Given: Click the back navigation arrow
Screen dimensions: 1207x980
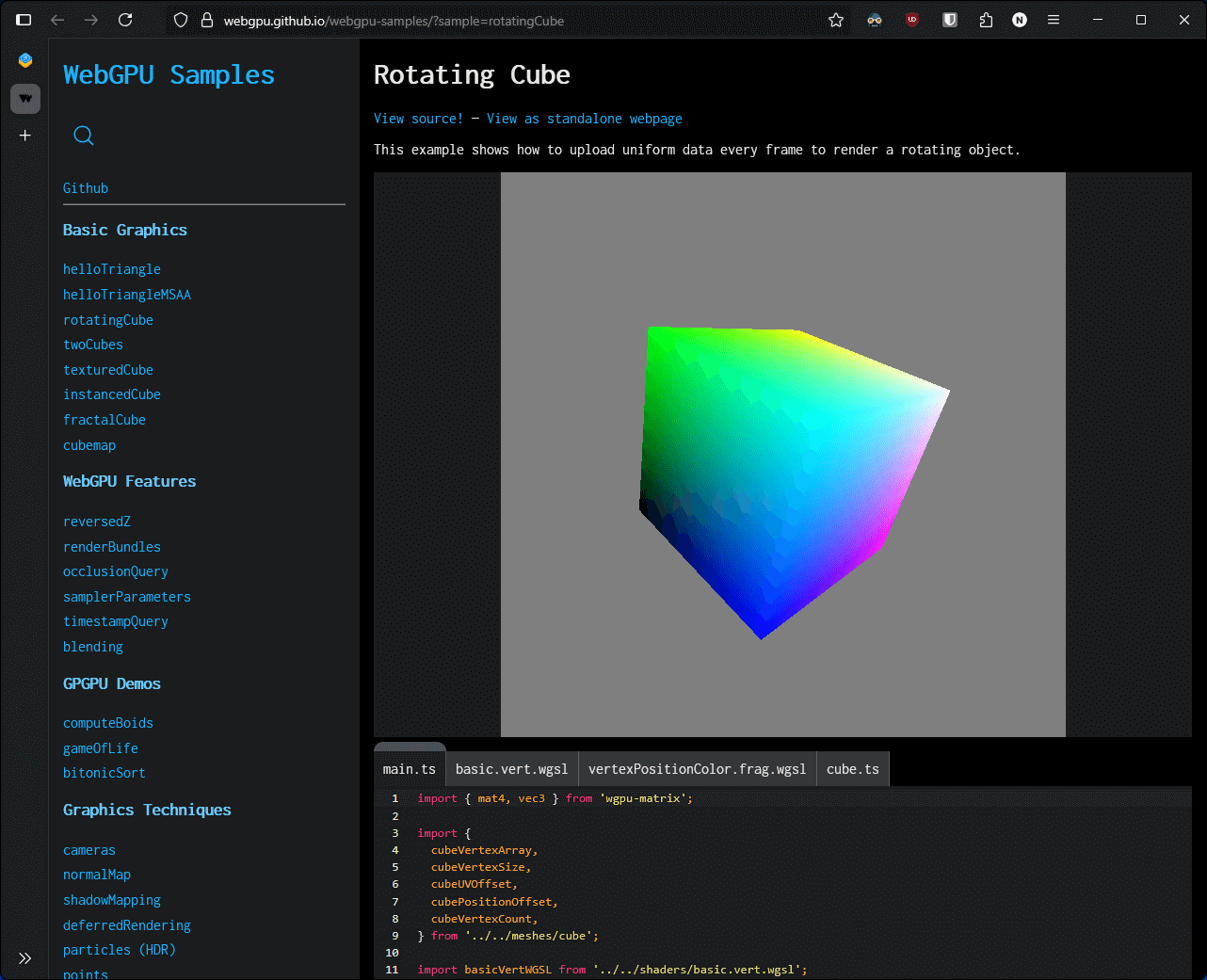Looking at the screenshot, I should pyautogui.click(x=59, y=19).
